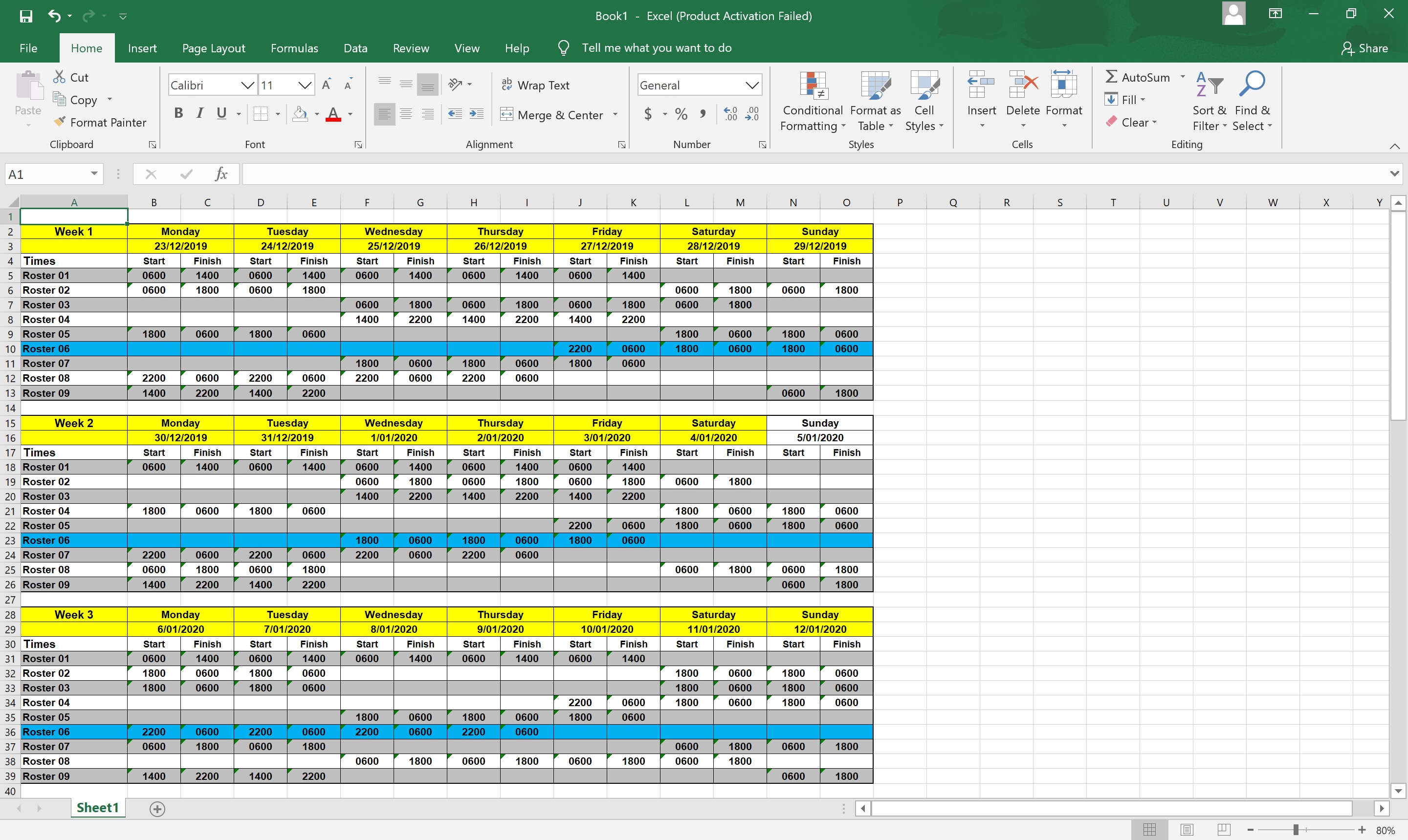Image resolution: width=1408 pixels, height=840 pixels.
Task: Click Increase Decimal icon
Action: [x=730, y=114]
